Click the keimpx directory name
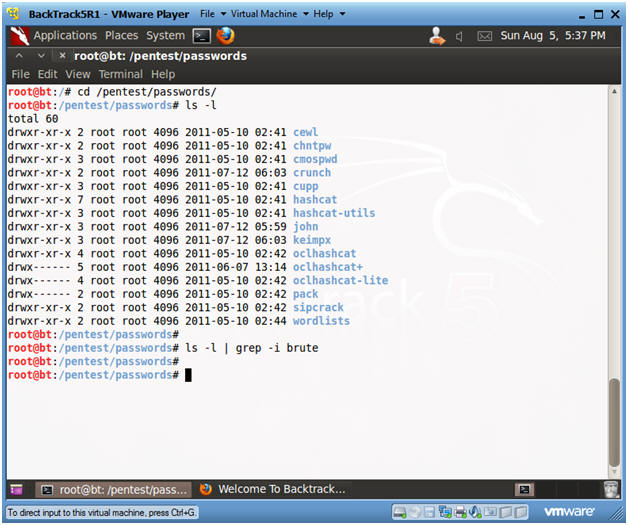This screenshot has height=525, width=628. pos(312,240)
